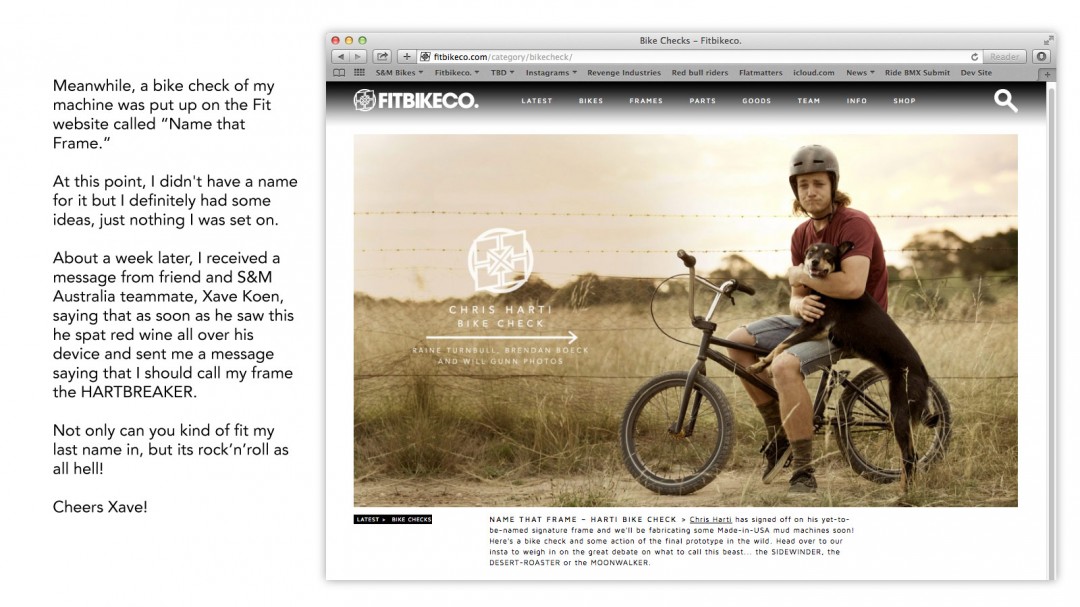Click the search magnifier on Fitbikeco header

point(1005,101)
